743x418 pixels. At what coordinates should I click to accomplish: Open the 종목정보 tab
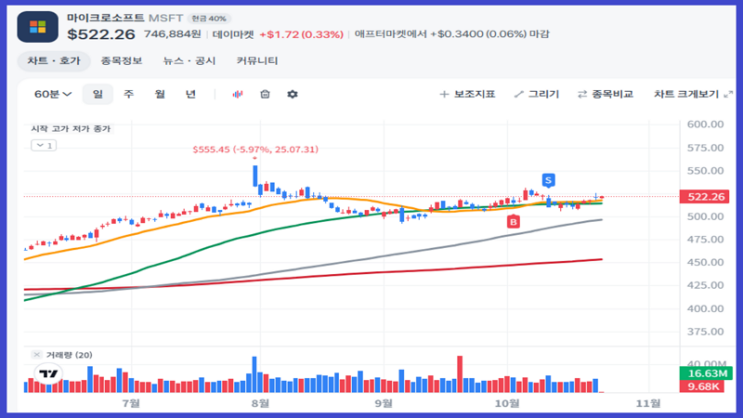[121, 61]
